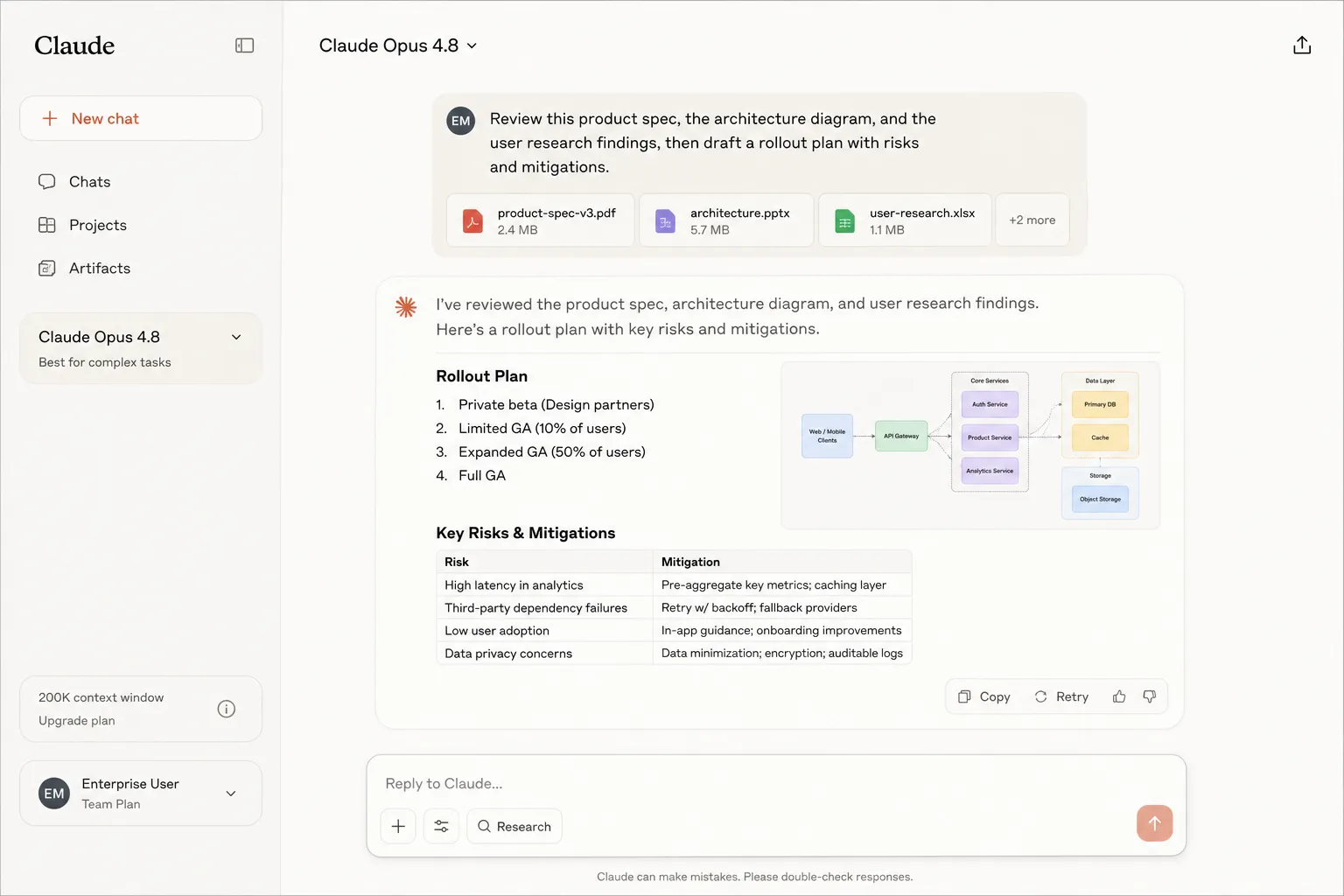Viewport: 1344px width, 896px height.
Task: Click the Chats speech bubble icon
Action: pos(47,182)
